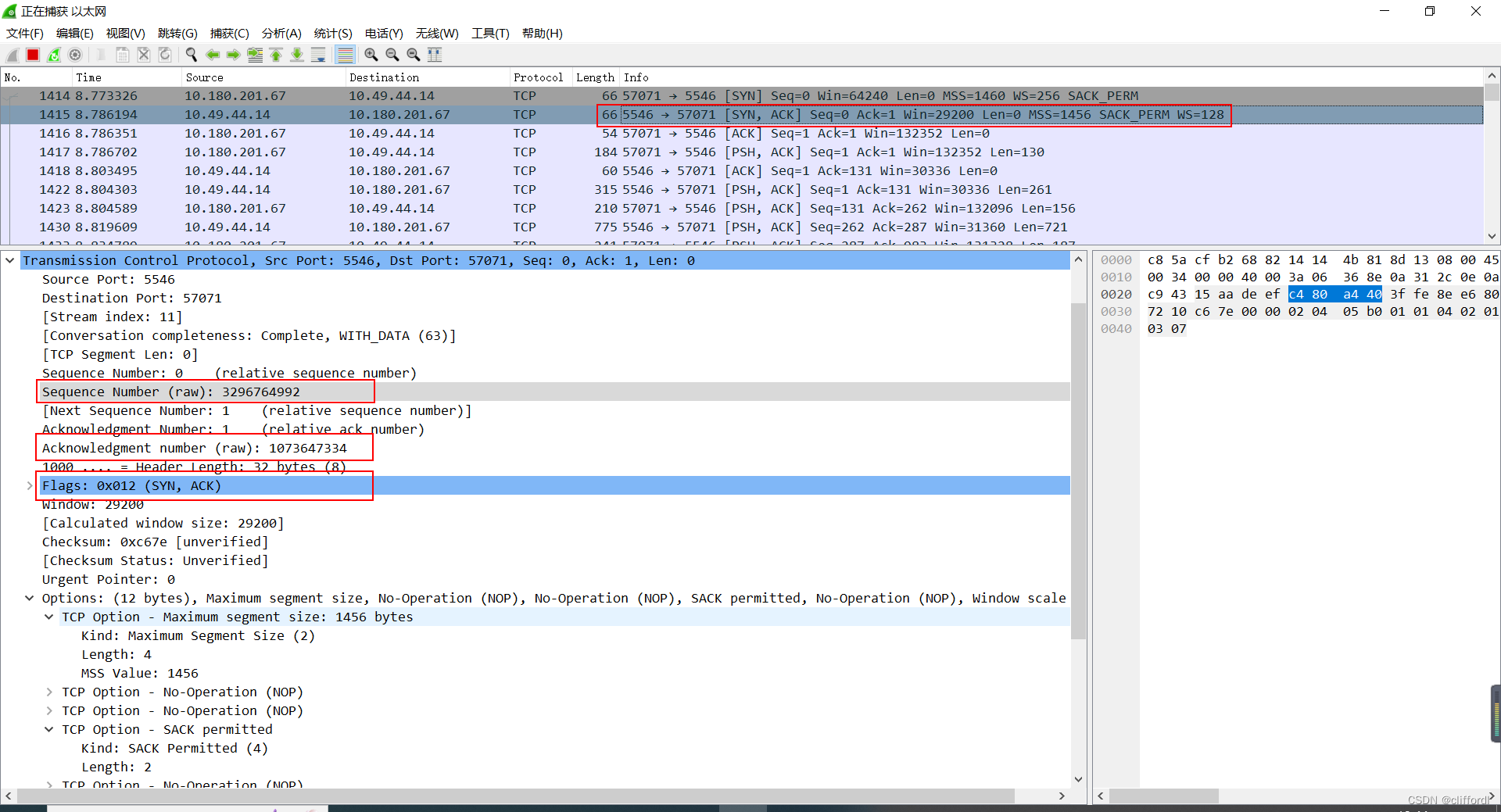Restart the current capture
This screenshot has height=812, width=1501.
[x=54, y=55]
